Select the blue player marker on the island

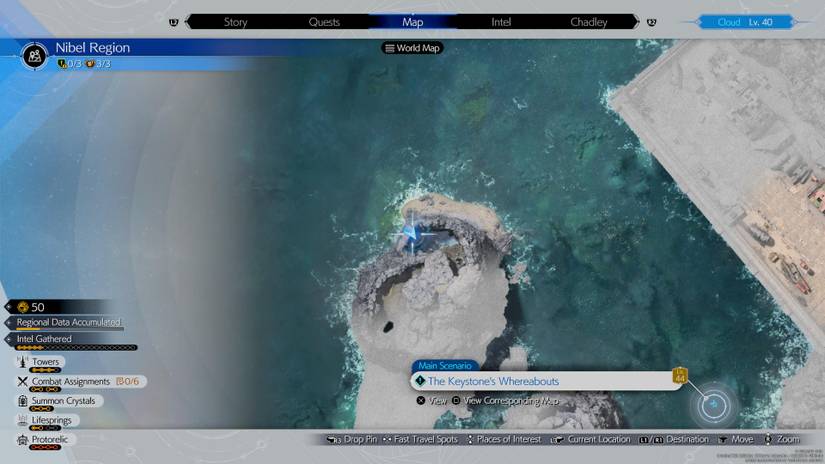410,235
